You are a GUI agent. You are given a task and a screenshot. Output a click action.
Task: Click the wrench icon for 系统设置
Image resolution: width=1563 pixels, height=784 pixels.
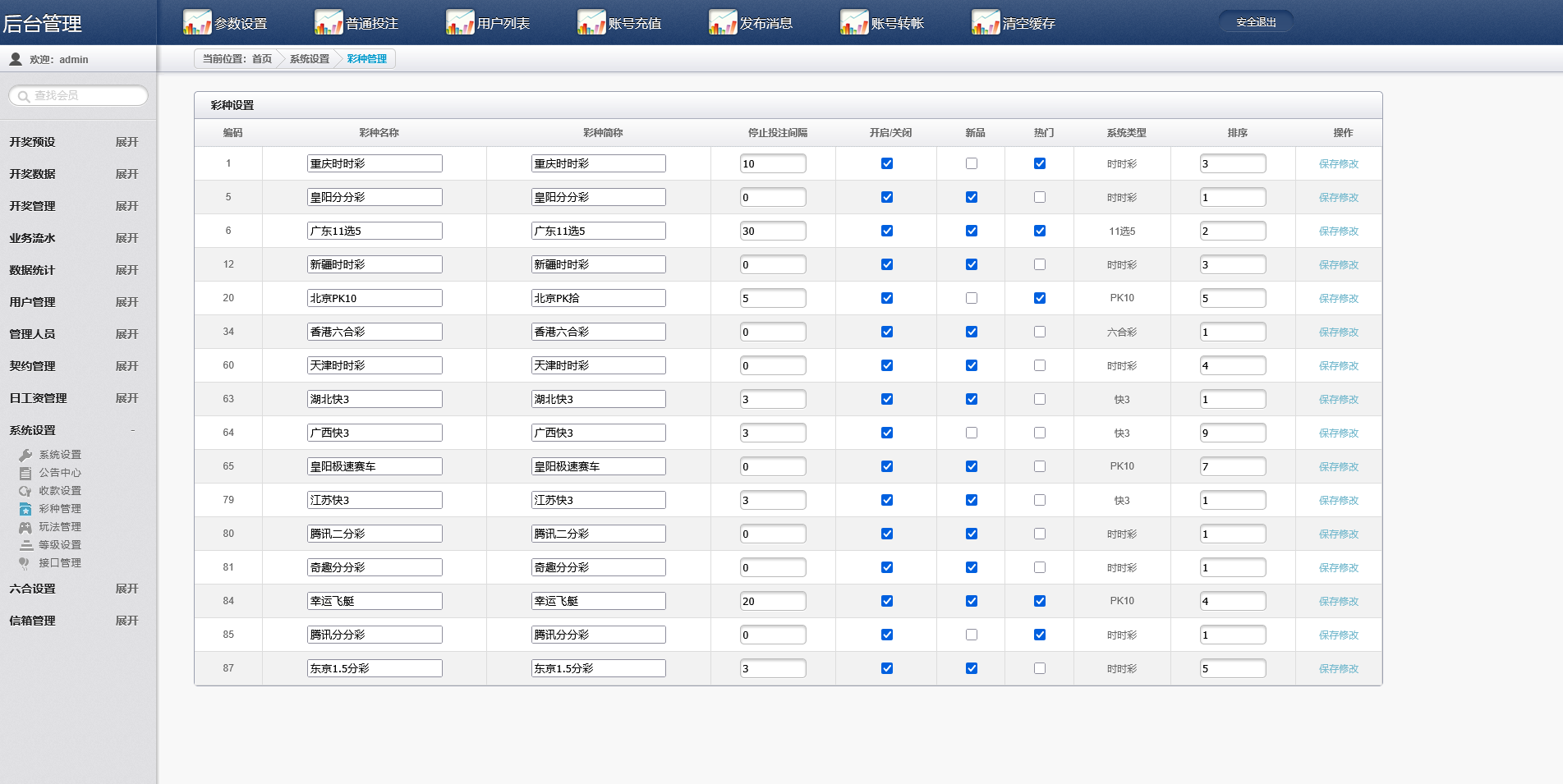pos(25,455)
